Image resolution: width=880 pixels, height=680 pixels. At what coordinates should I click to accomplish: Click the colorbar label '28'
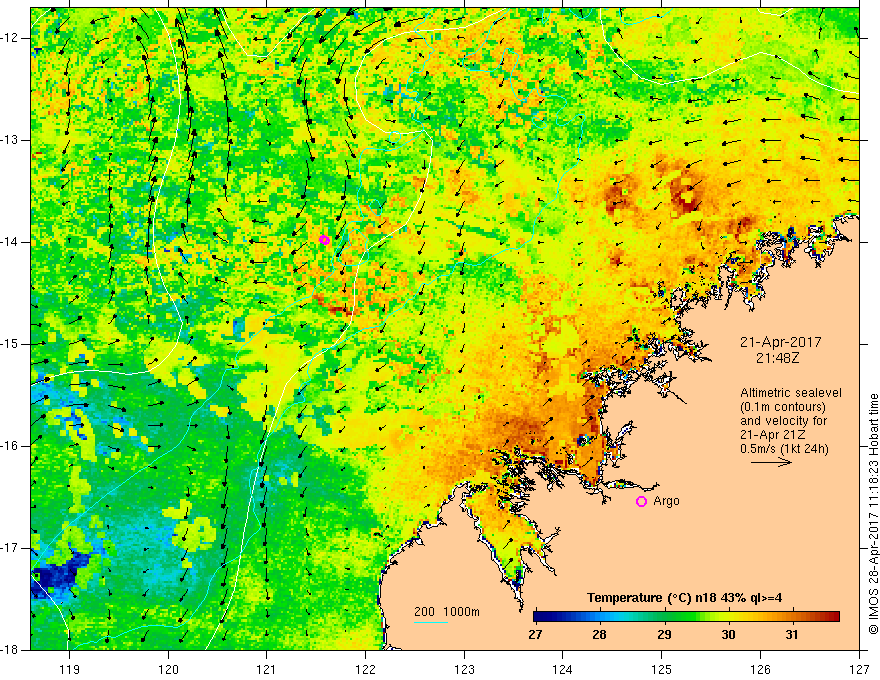point(599,635)
